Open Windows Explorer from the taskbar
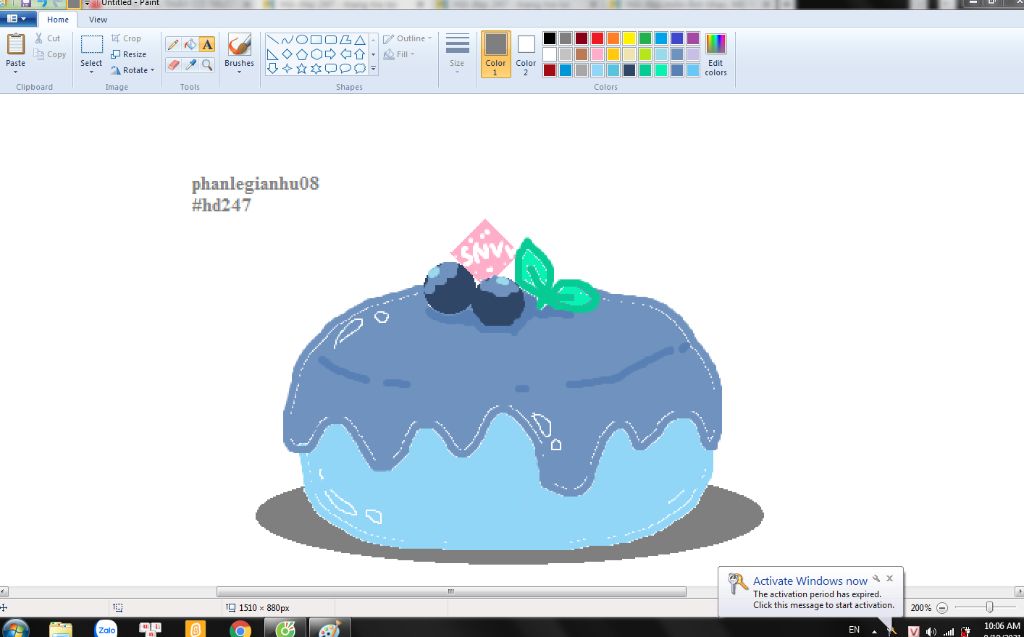This screenshot has width=1024, height=637. [x=61, y=629]
